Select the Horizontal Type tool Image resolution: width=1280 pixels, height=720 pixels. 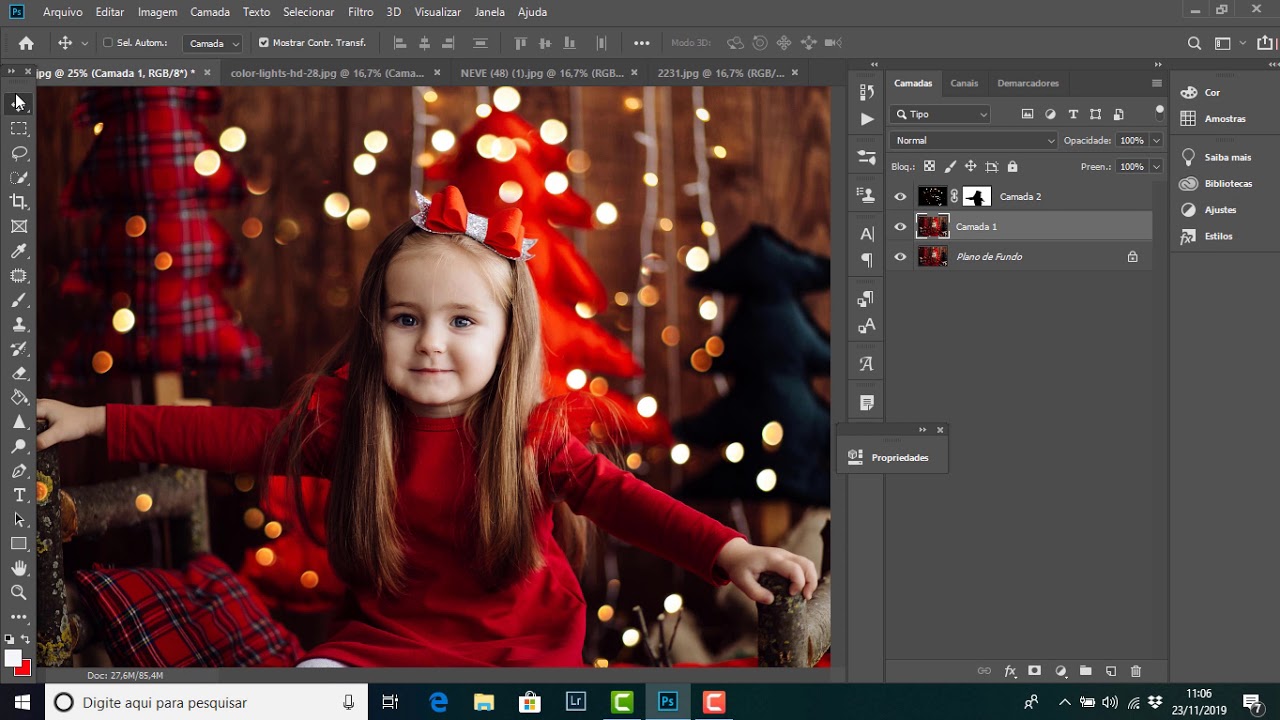[19, 495]
